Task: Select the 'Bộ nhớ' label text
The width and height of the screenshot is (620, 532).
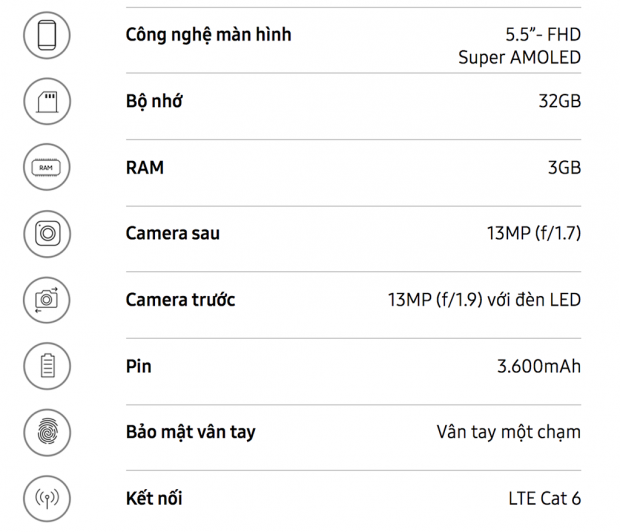Action: pyautogui.click(x=154, y=101)
